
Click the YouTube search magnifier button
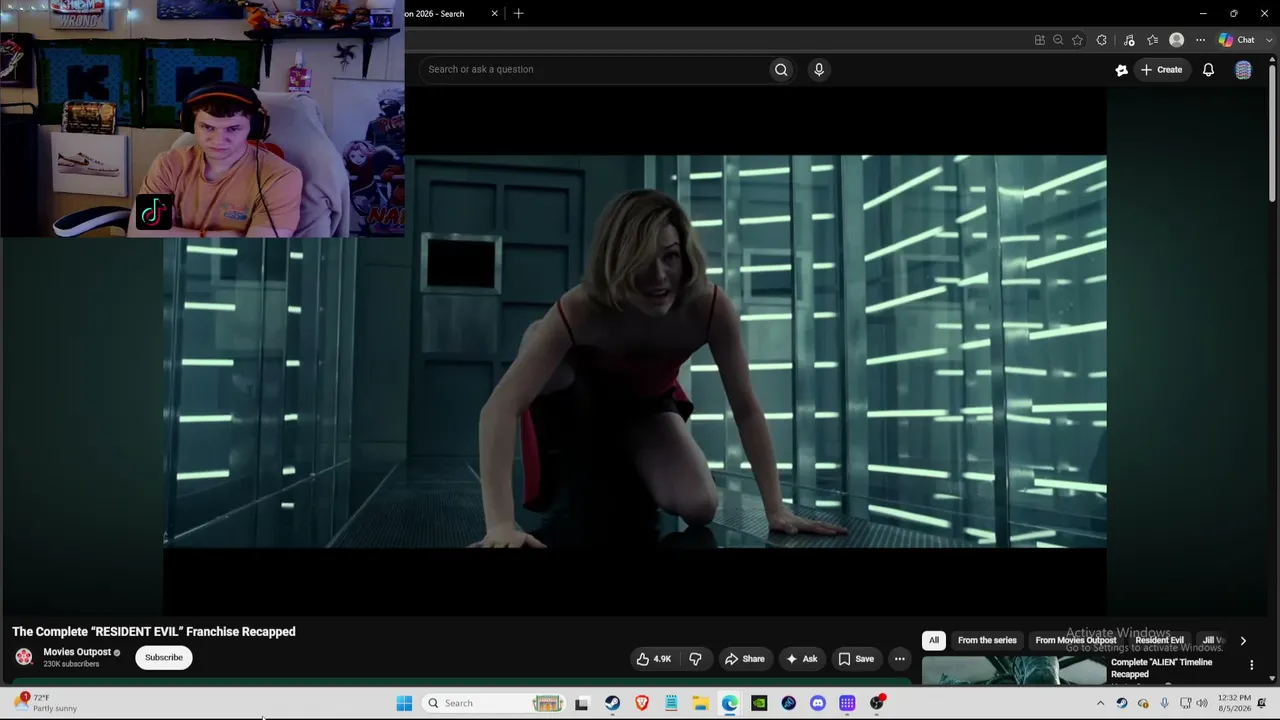781,69
